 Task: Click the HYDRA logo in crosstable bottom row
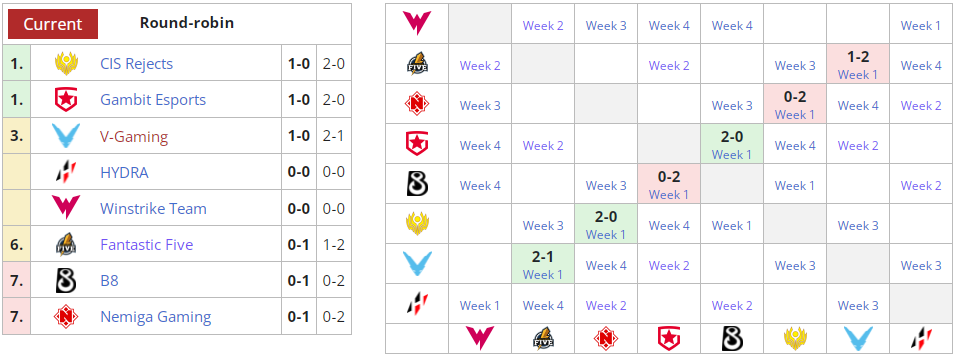[x=920, y=338]
